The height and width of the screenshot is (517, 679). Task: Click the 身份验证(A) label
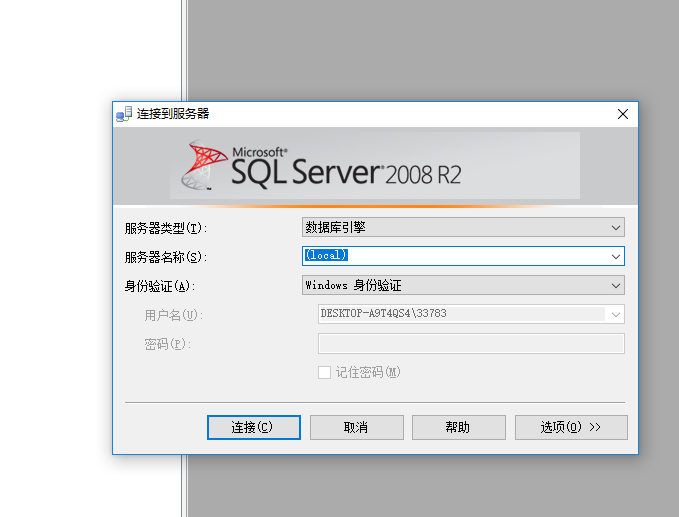click(x=160, y=286)
